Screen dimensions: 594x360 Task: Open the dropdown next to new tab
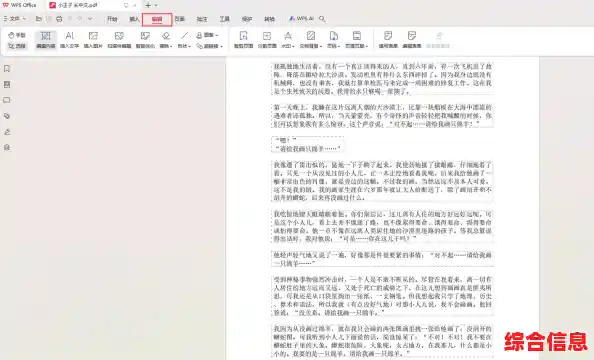(x=156, y=5)
